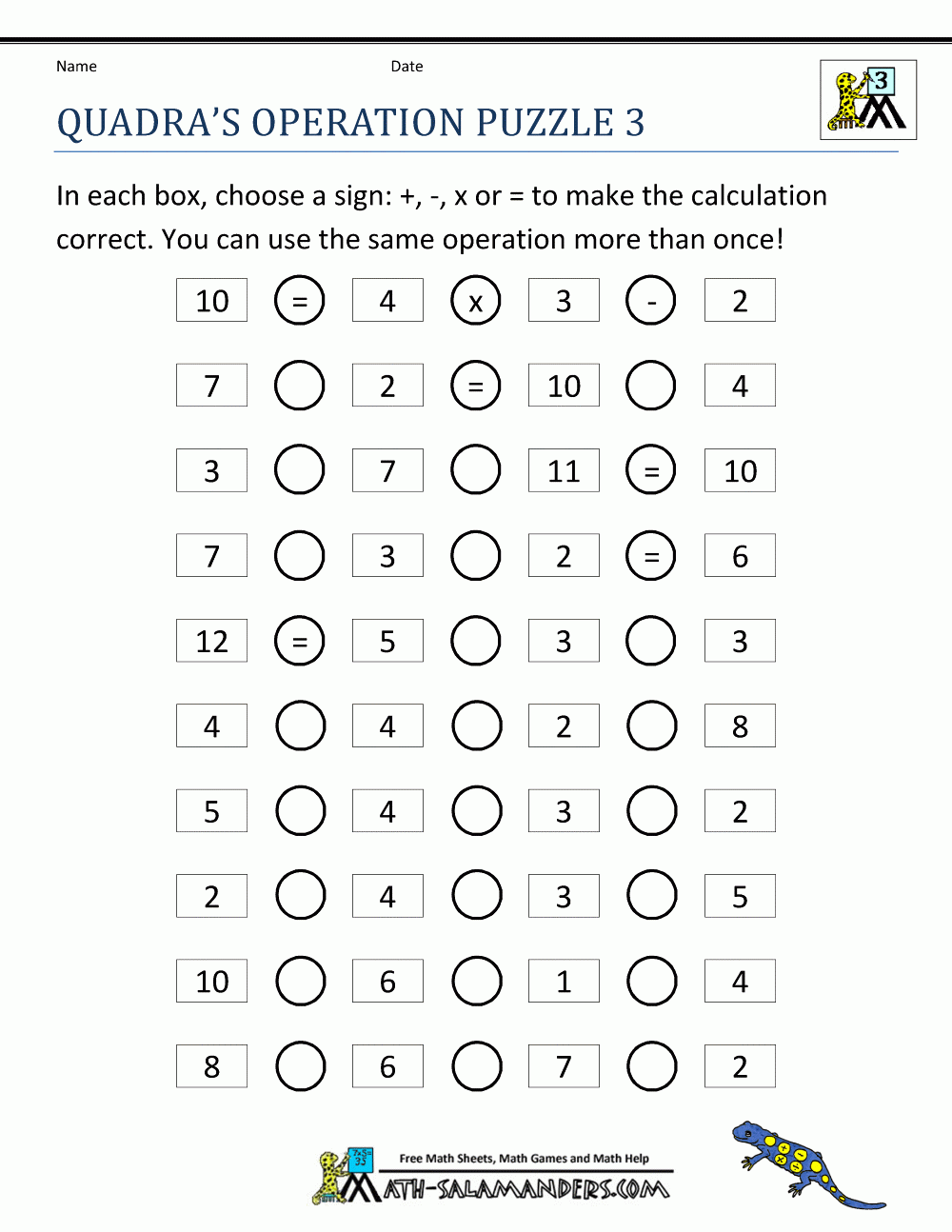Choose the empty circle between 7 and 11
This screenshot has width=952, height=1232.
click(x=476, y=470)
